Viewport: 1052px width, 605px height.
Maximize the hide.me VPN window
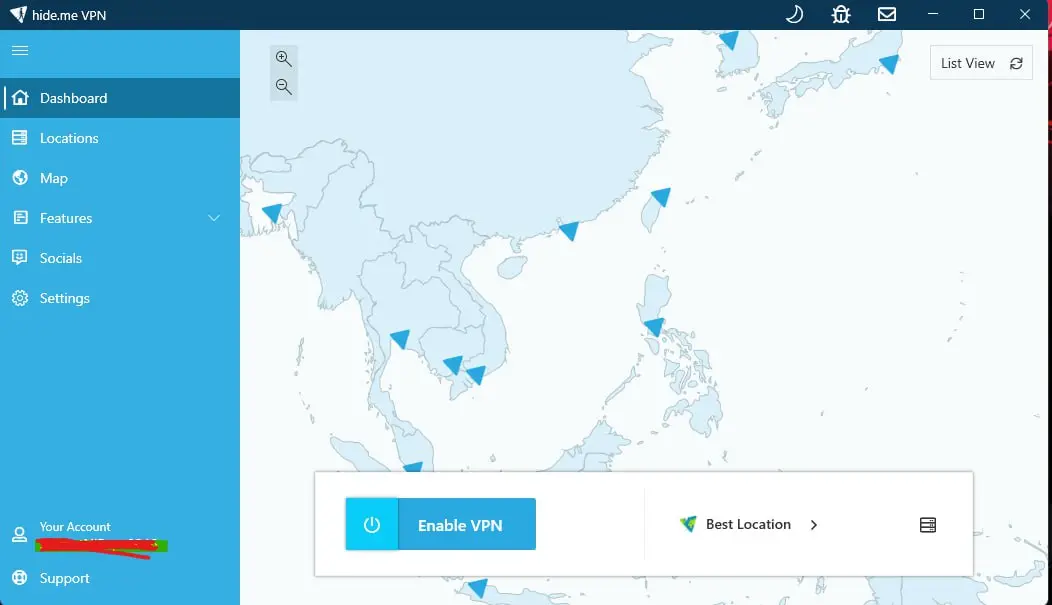(979, 14)
